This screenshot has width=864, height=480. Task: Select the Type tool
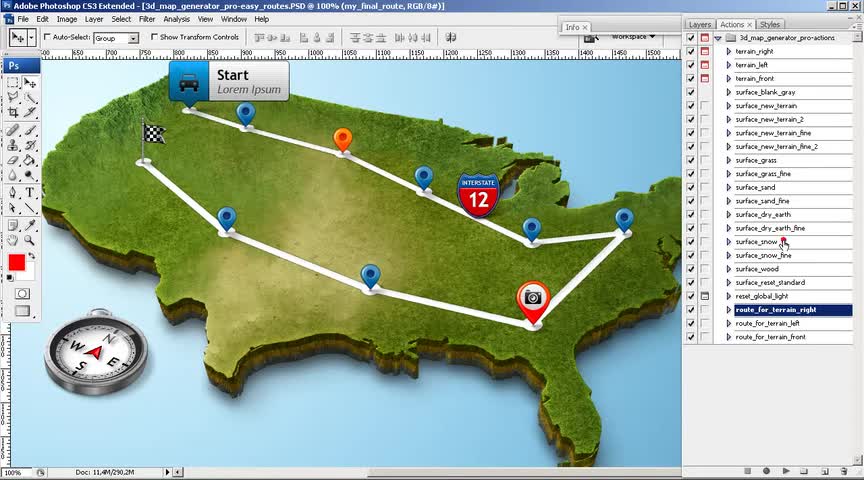30,193
